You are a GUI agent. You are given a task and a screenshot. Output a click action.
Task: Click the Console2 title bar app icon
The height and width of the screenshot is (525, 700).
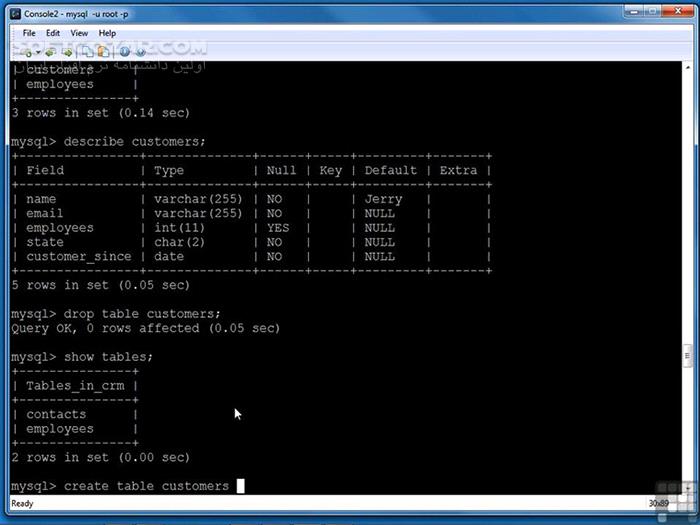(x=16, y=14)
